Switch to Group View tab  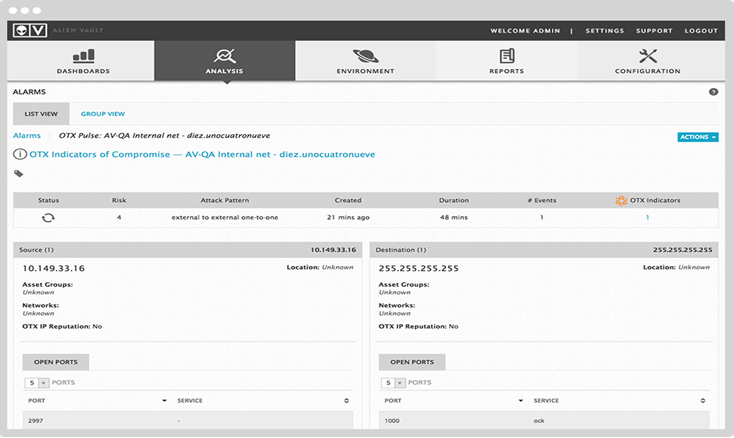[103, 114]
